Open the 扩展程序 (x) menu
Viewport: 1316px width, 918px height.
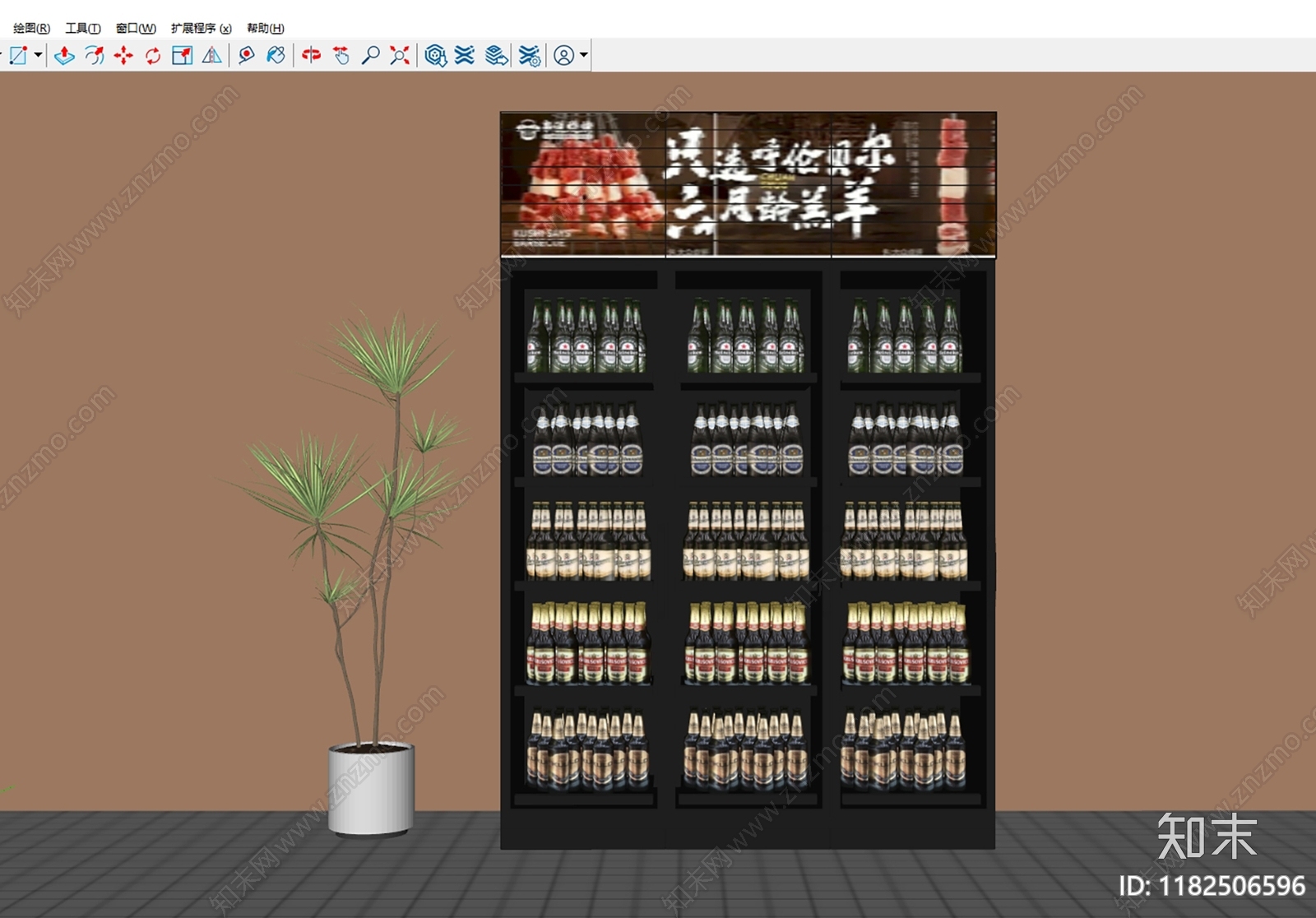click(202, 28)
